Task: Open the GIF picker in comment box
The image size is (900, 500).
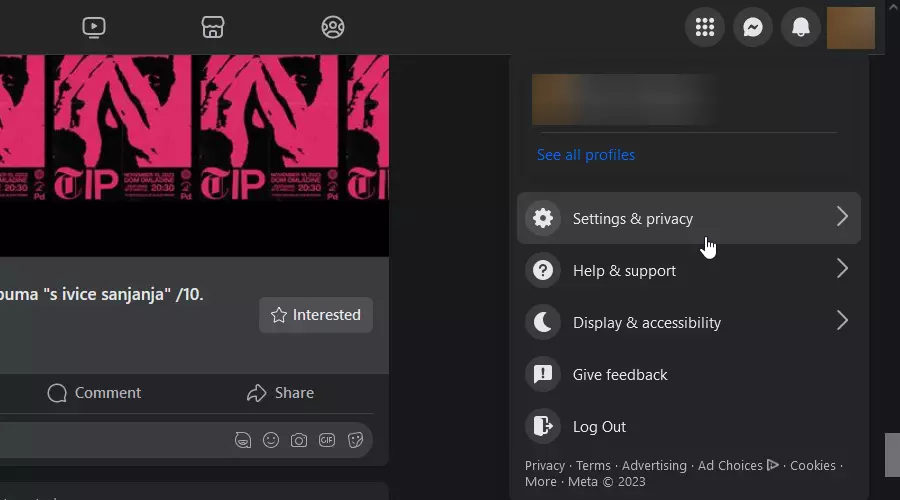Action: tap(327, 440)
